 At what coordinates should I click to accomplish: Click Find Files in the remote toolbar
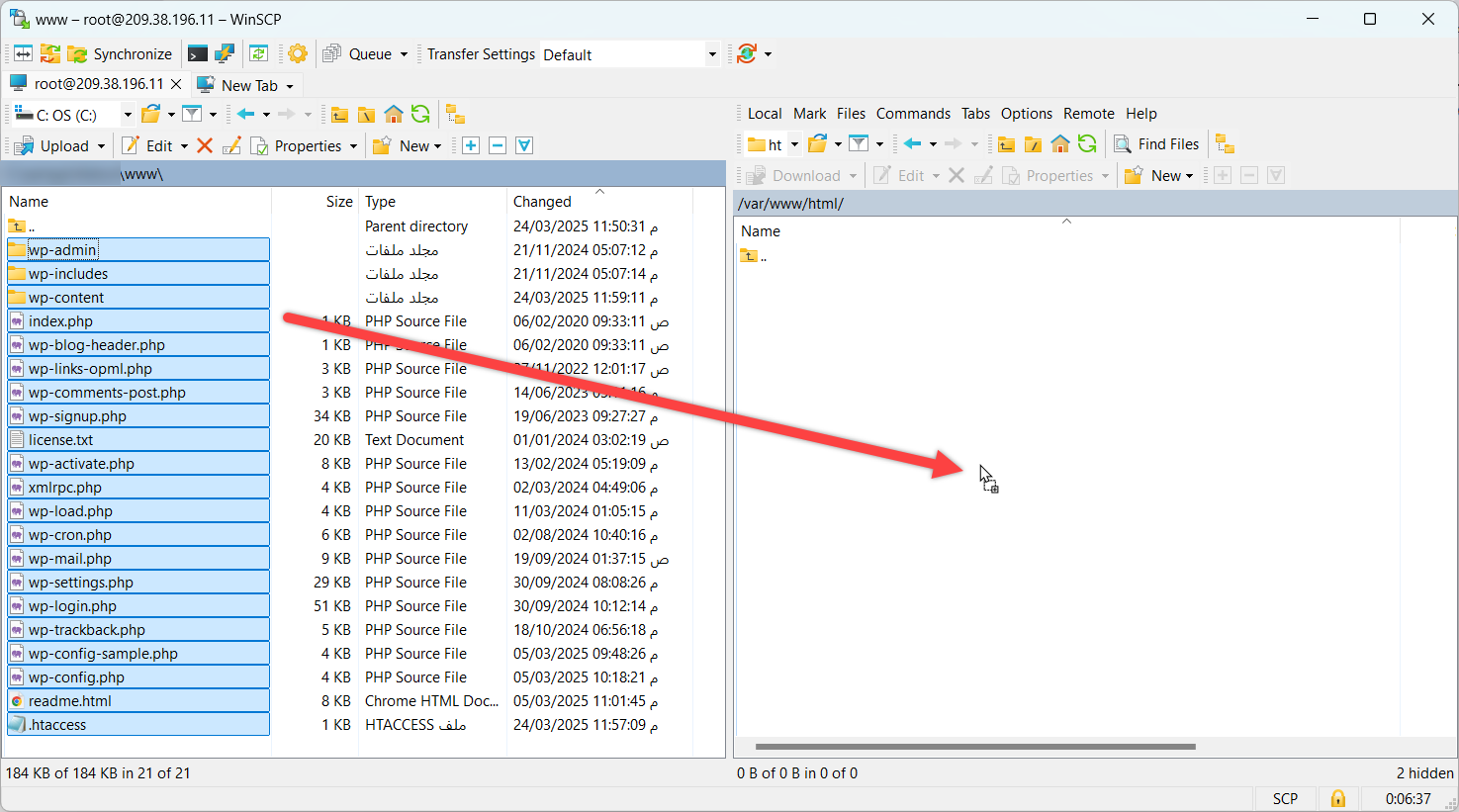(1156, 143)
